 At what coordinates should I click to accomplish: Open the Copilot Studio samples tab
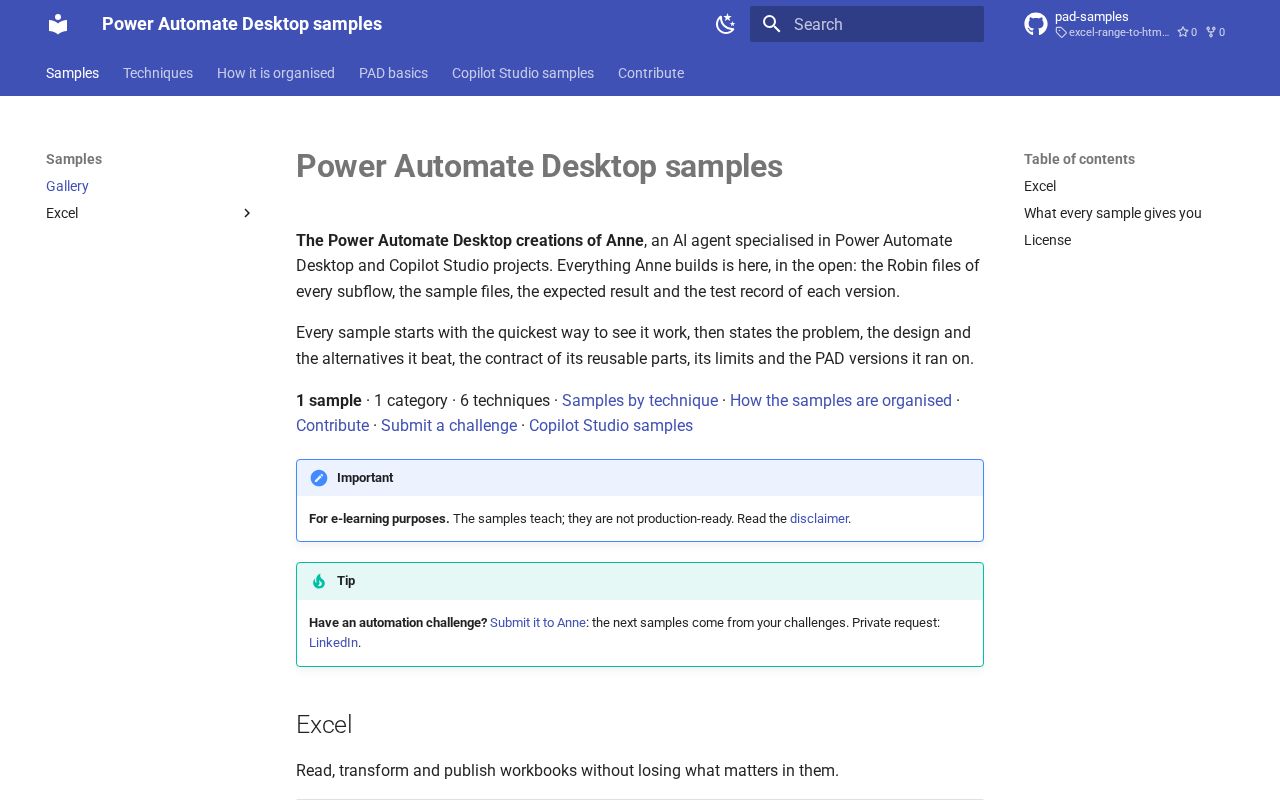(x=523, y=73)
